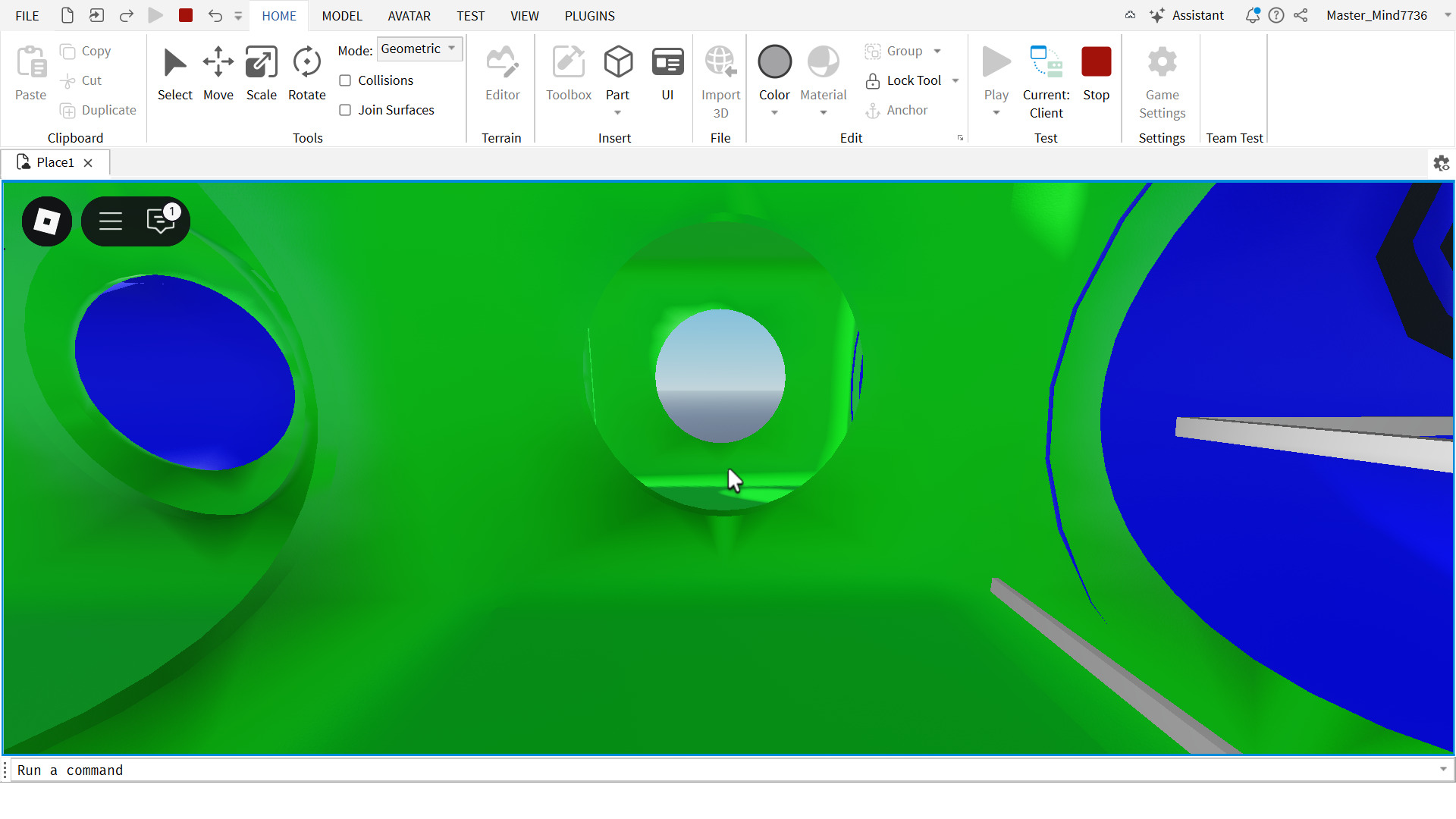Open the Roblox logo menu in viewport

[x=47, y=221]
